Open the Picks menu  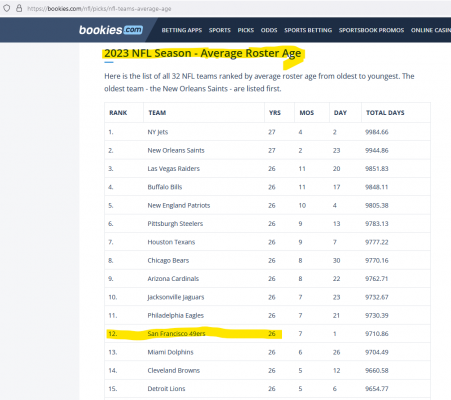tap(246, 30)
